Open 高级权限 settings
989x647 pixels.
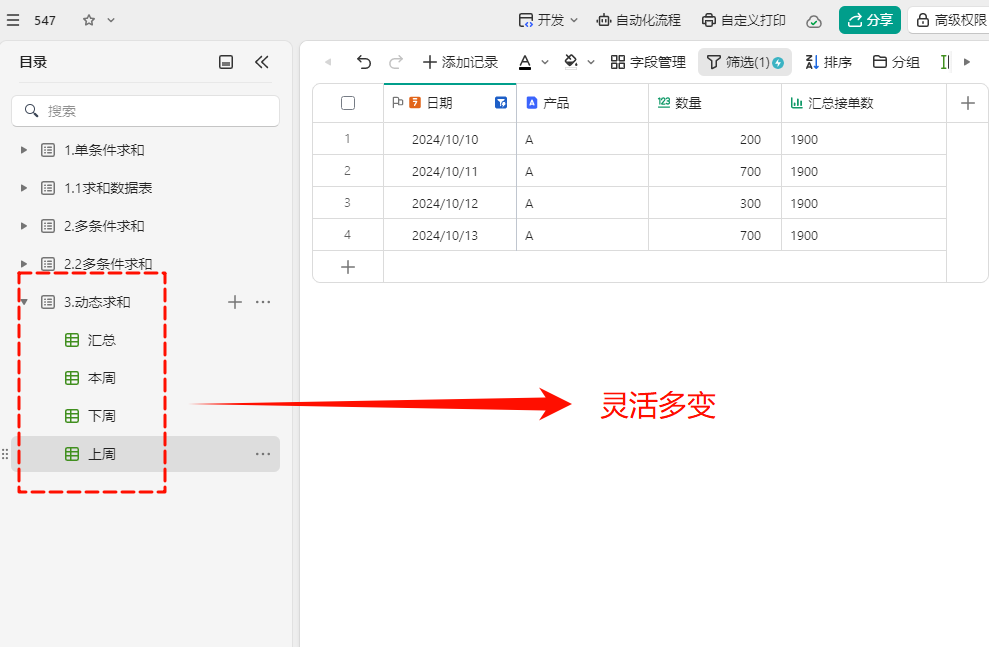tap(951, 20)
